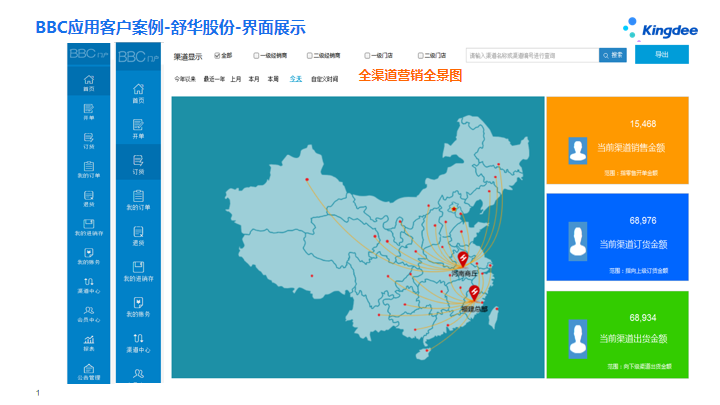
Task: Open 我的订单 icon in narrow sidebar
Action: pyautogui.click(x=89, y=169)
